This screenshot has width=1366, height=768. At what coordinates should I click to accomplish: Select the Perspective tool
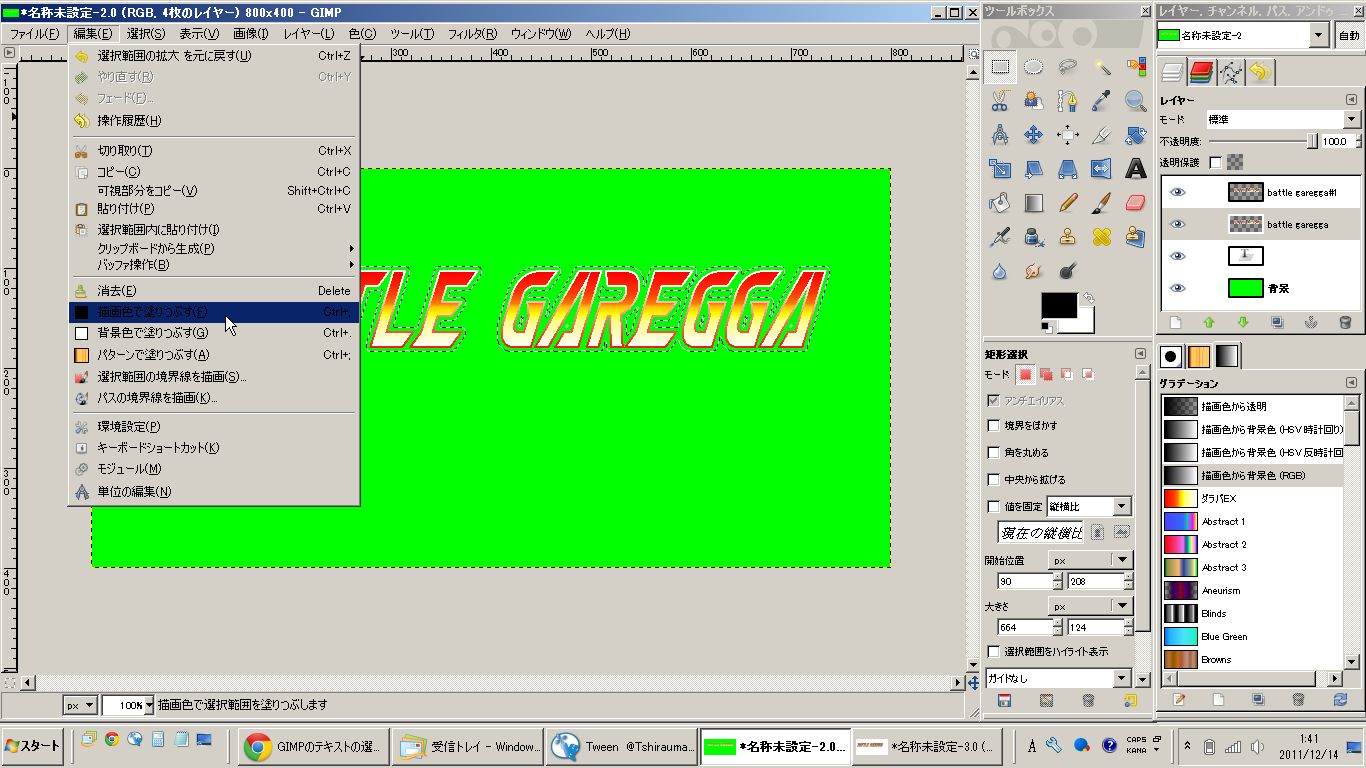pos(1068,169)
